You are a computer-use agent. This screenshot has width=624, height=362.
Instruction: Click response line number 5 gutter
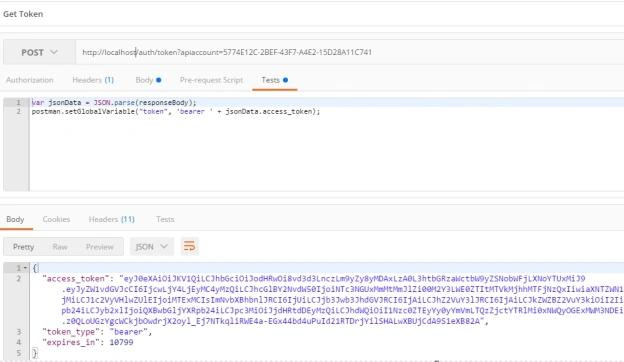click(x=18, y=353)
